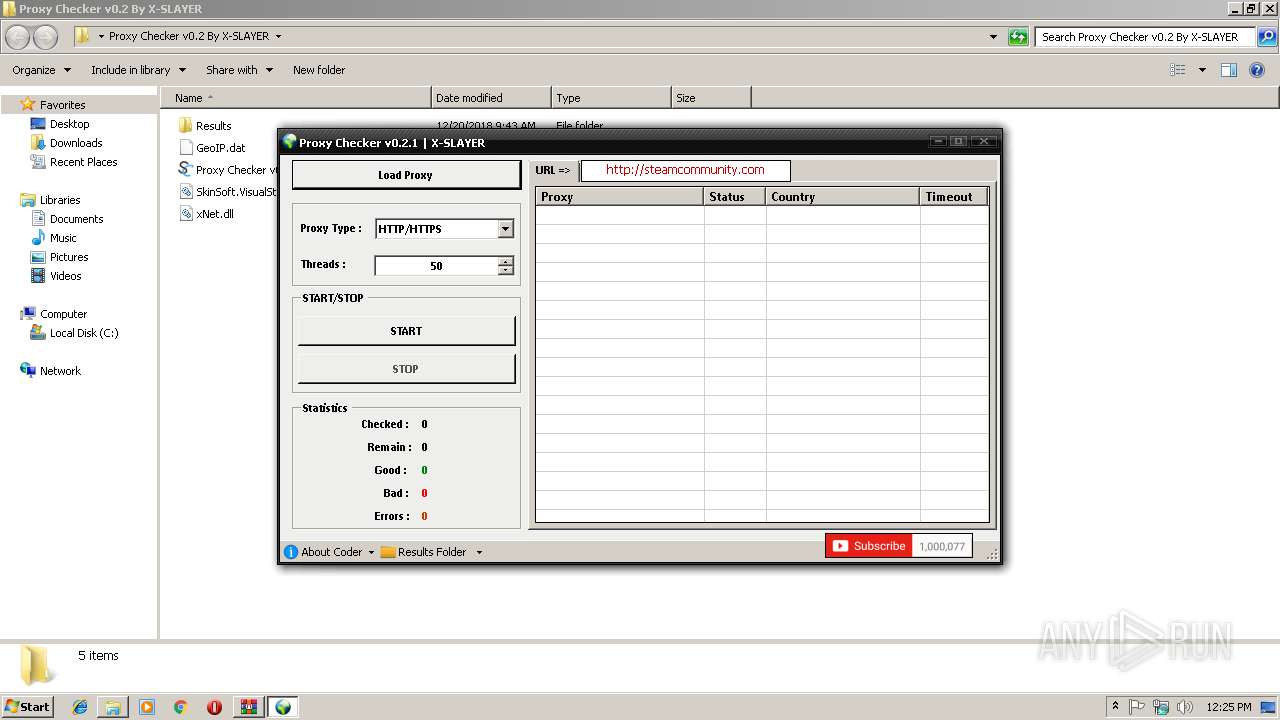Select Libraries in navigation pane
Screen dimensions: 1280x720
[60, 200]
